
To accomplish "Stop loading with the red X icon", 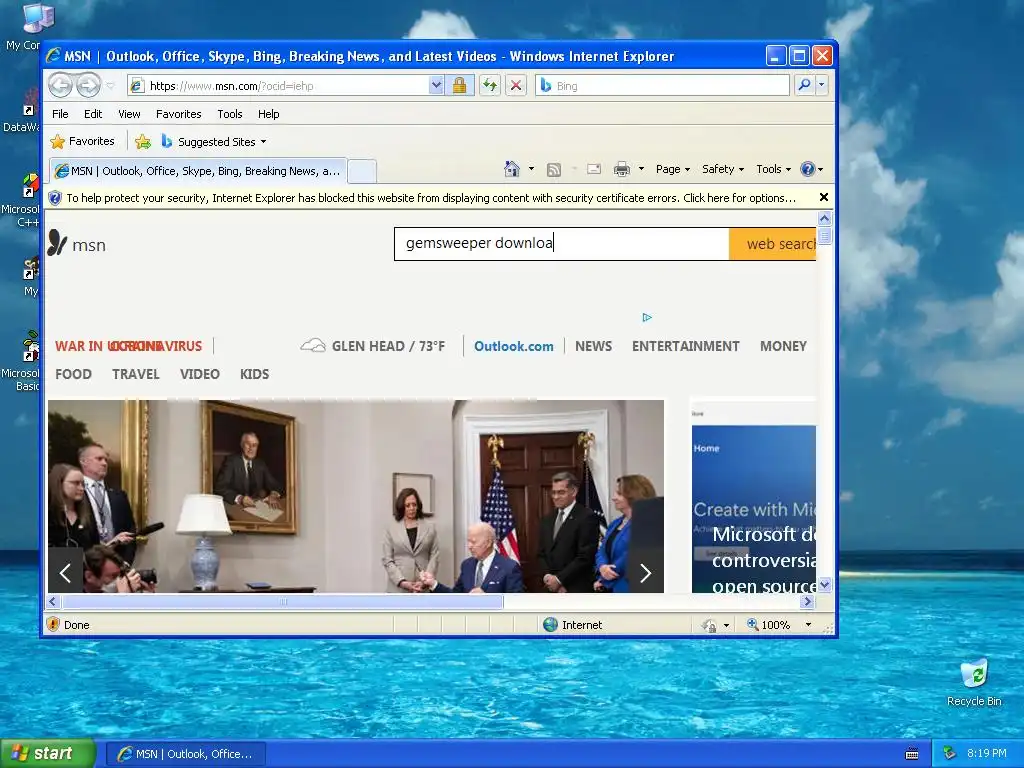I will [x=516, y=86].
